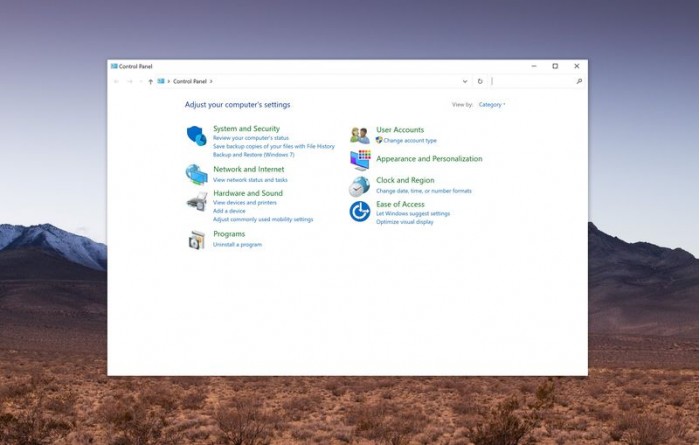Screen dimensions: 700x445
Task: Click the Refresh button beside address bar
Action: tap(480, 81)
